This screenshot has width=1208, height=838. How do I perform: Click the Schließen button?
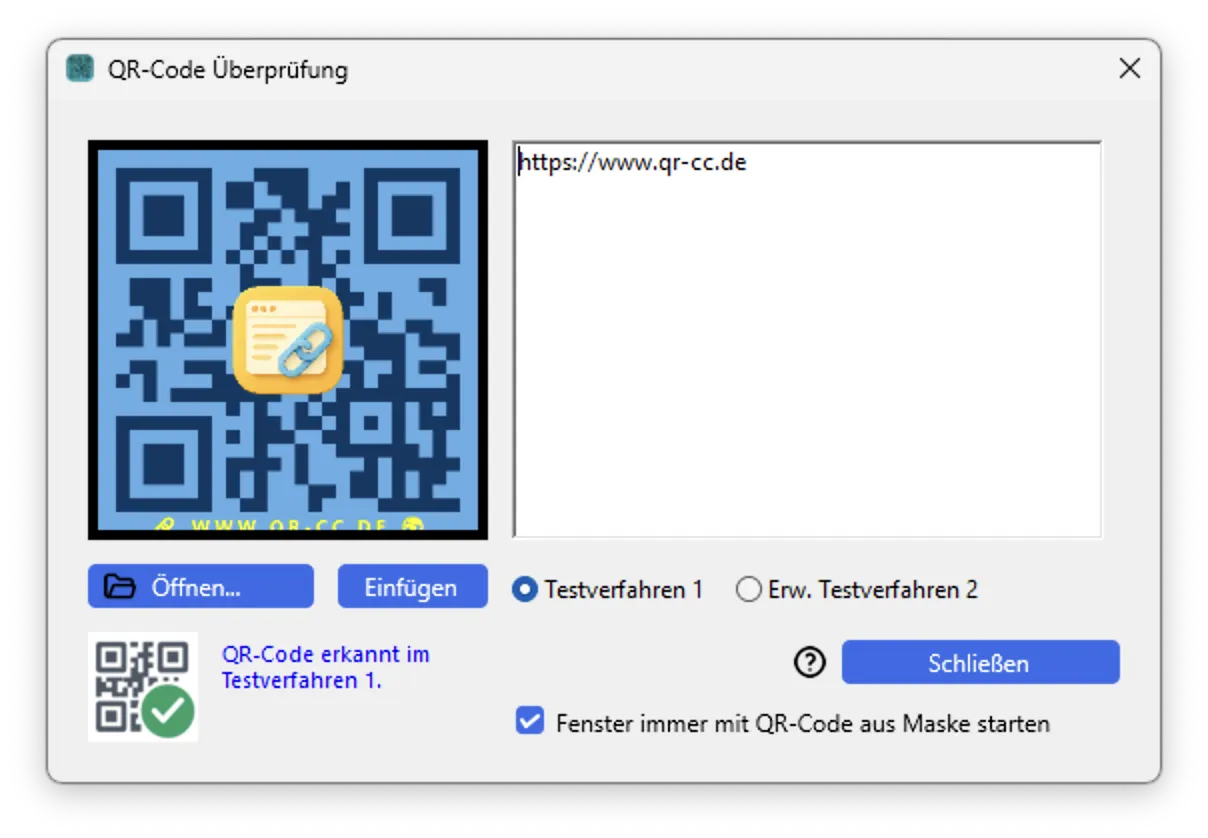click(980, 663)
